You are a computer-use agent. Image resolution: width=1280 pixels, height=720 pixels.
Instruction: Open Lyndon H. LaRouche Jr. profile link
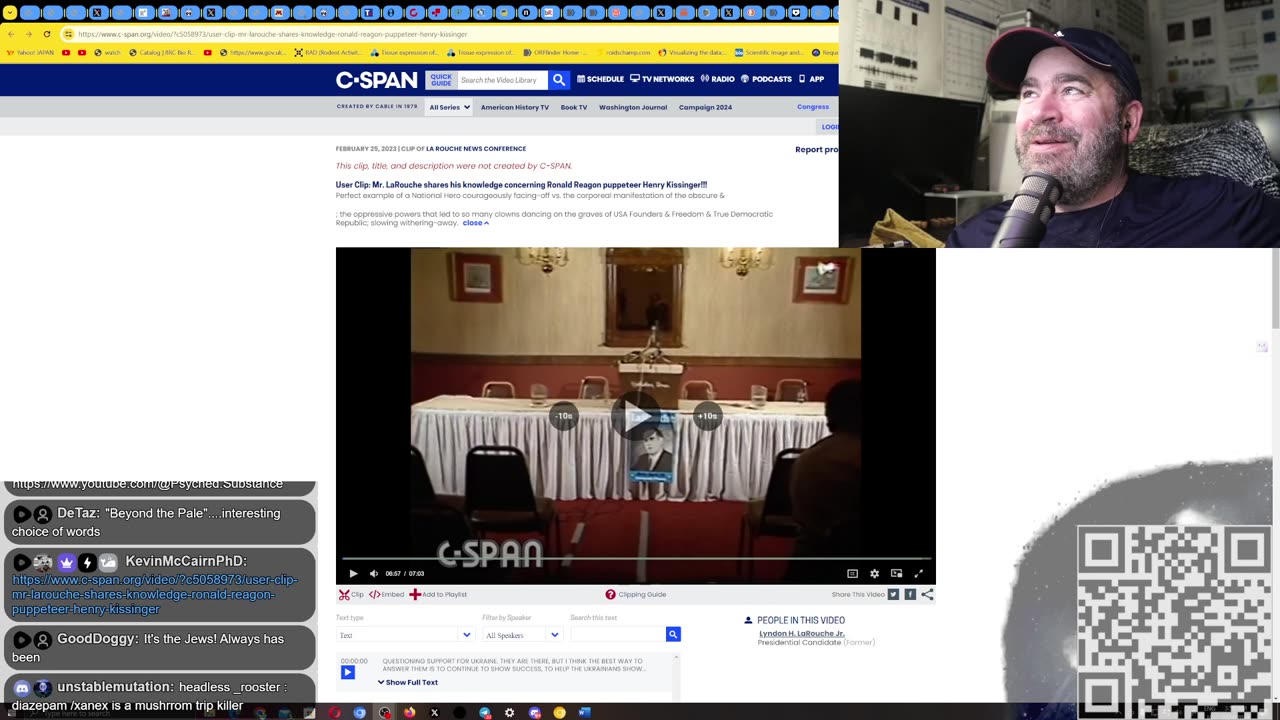[801, 633]
